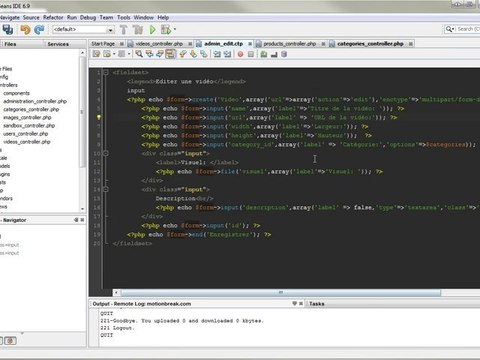Collapse the div fold marker at line 10
480x360 pixels.
(x=106, y=153)
